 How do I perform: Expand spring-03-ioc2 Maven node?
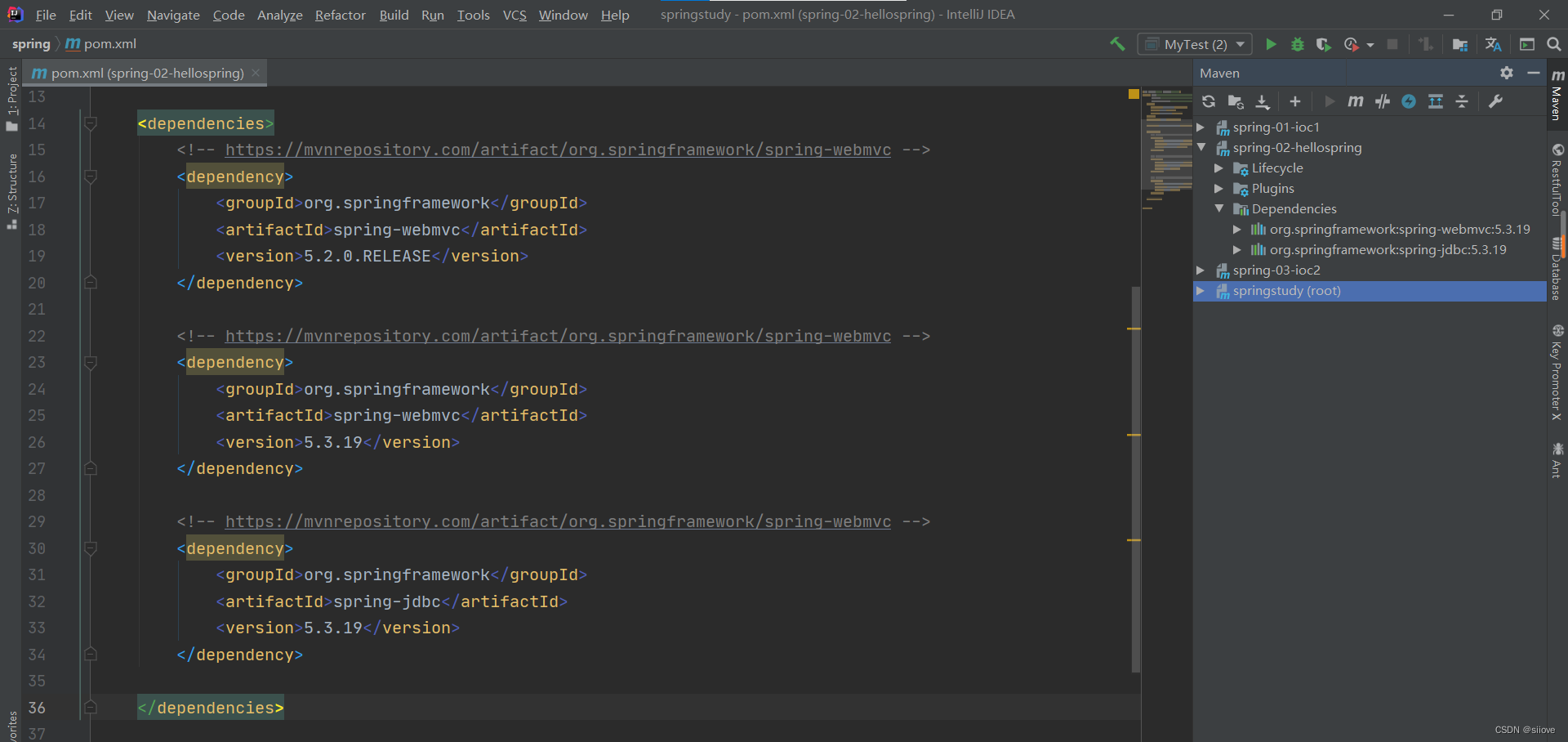point(1200,270)
